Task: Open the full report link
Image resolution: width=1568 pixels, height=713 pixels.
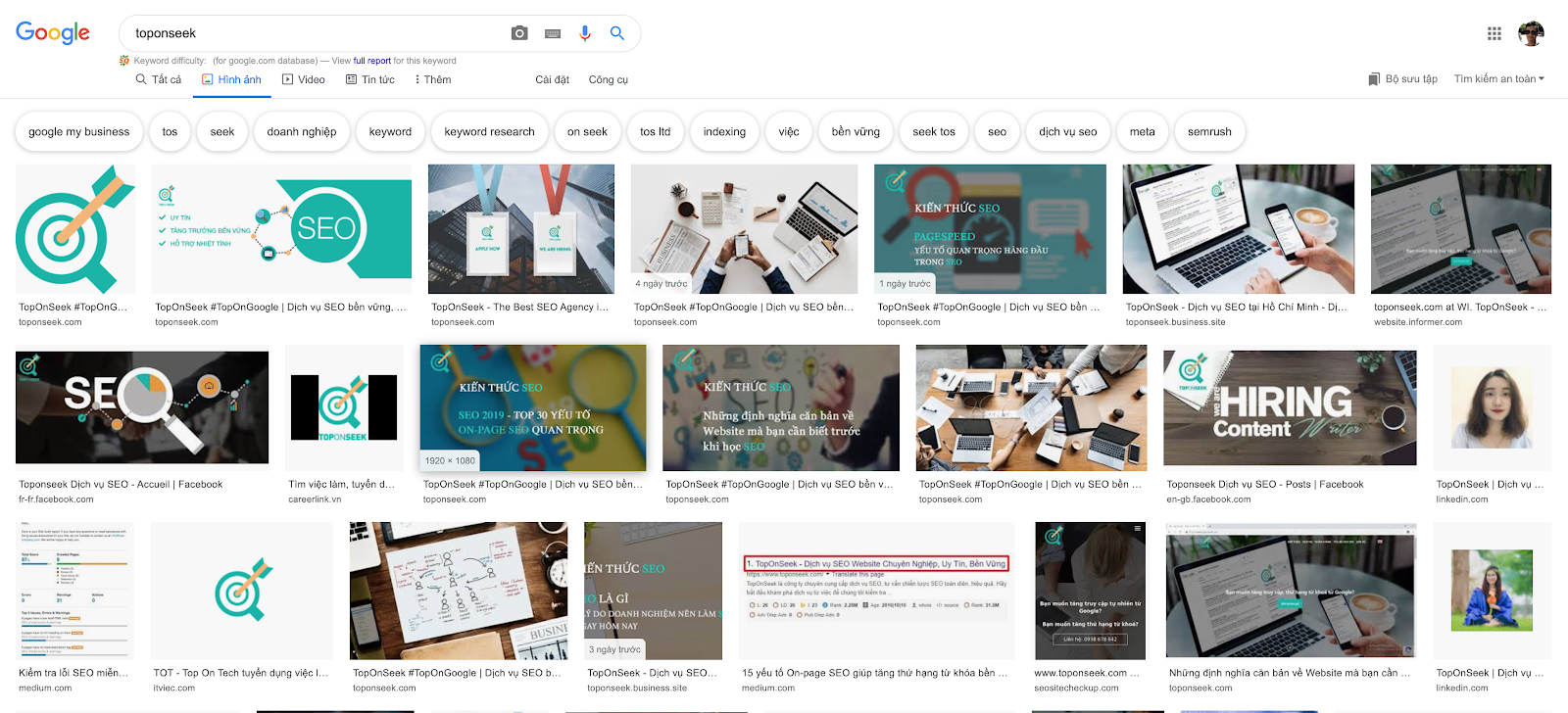Action: tap(372, 61)
